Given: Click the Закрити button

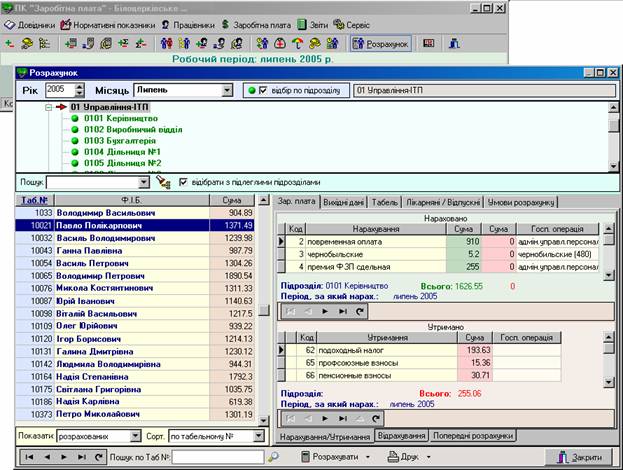Looking at the screenshot, I should click(579, 457).
